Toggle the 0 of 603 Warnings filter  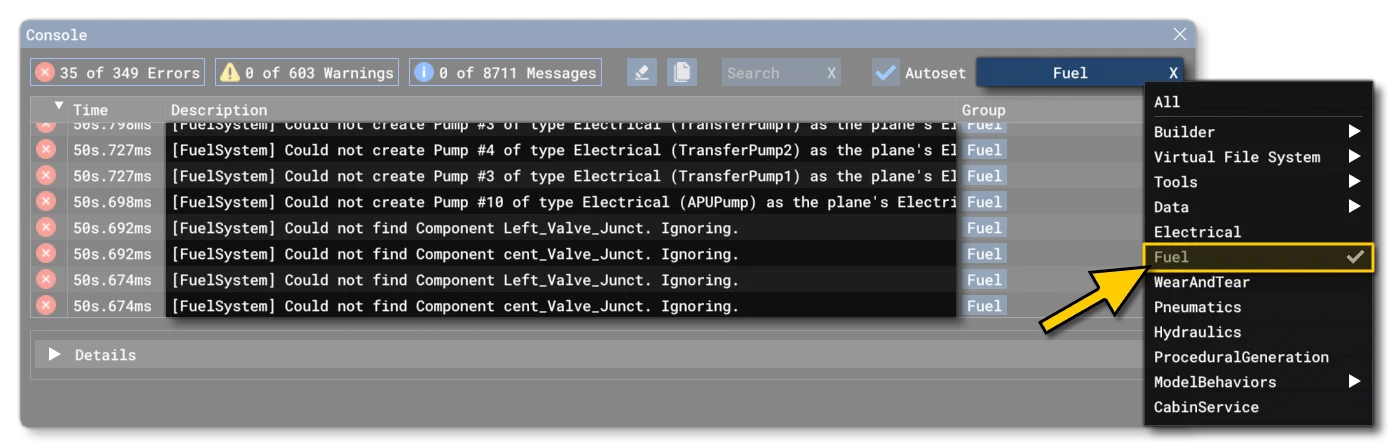(x=306, y=72)
